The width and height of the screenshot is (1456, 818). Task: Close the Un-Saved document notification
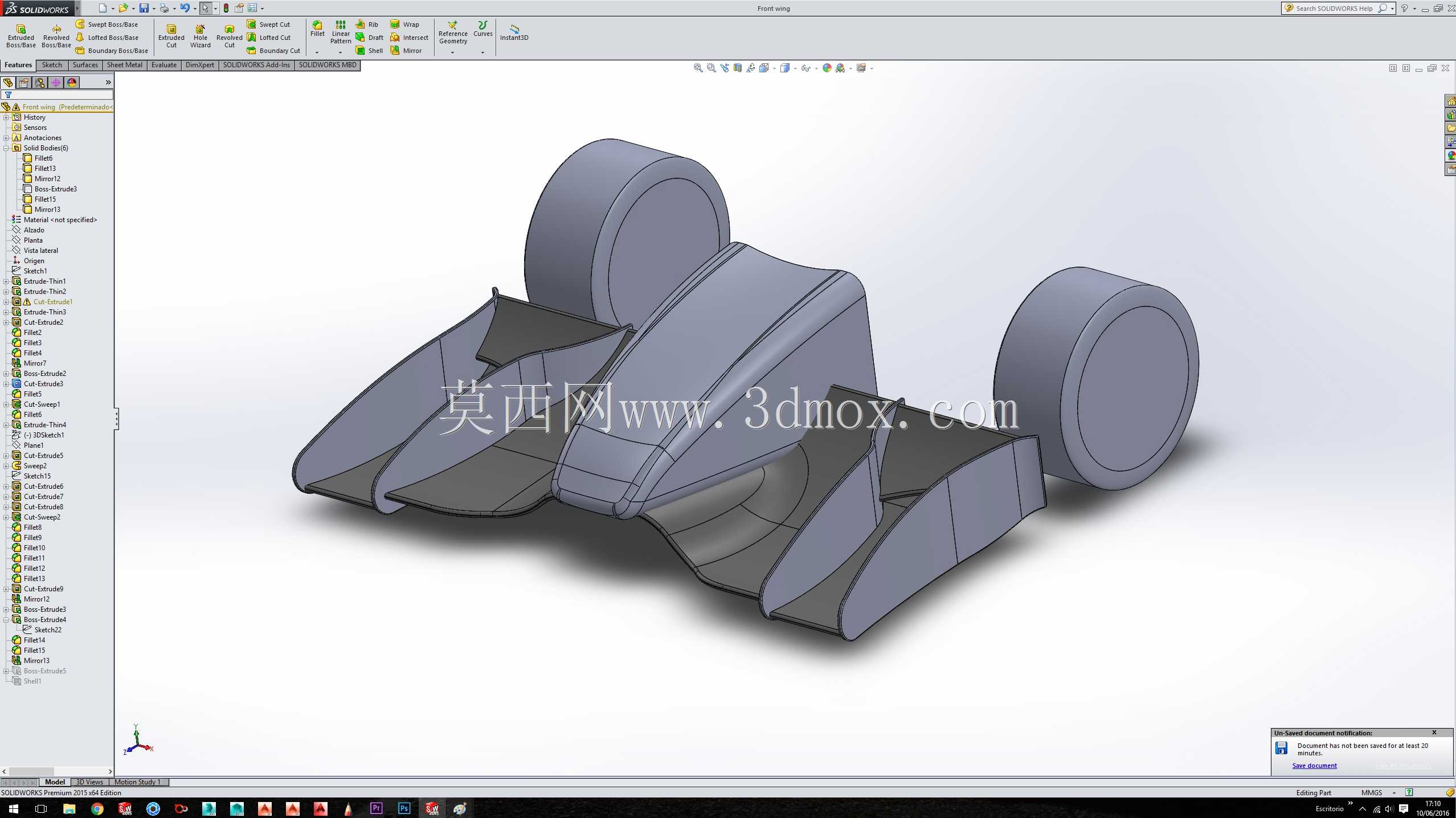tap(1434, 733)
